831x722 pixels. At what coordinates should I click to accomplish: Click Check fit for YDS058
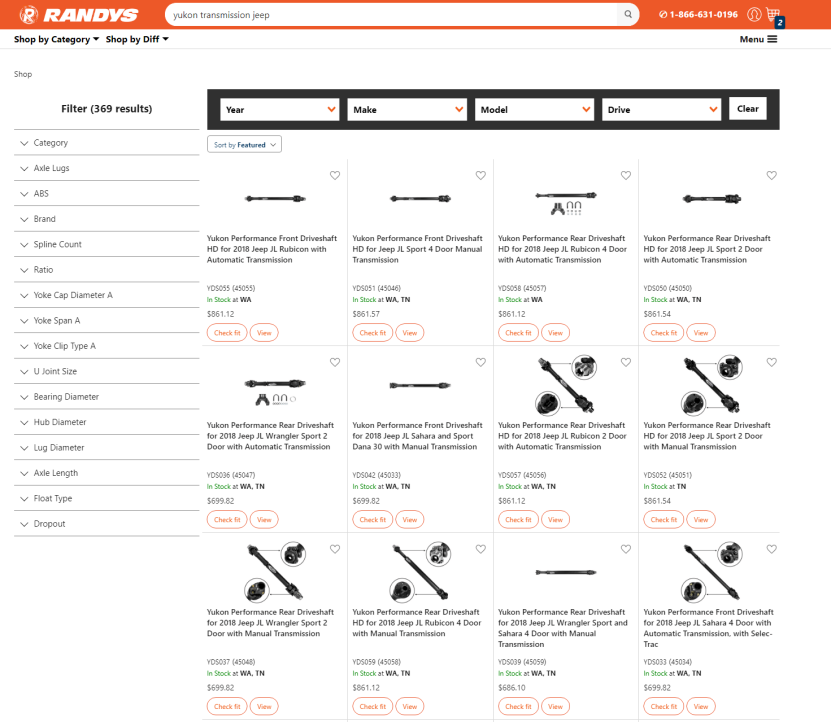pos(518,333)
